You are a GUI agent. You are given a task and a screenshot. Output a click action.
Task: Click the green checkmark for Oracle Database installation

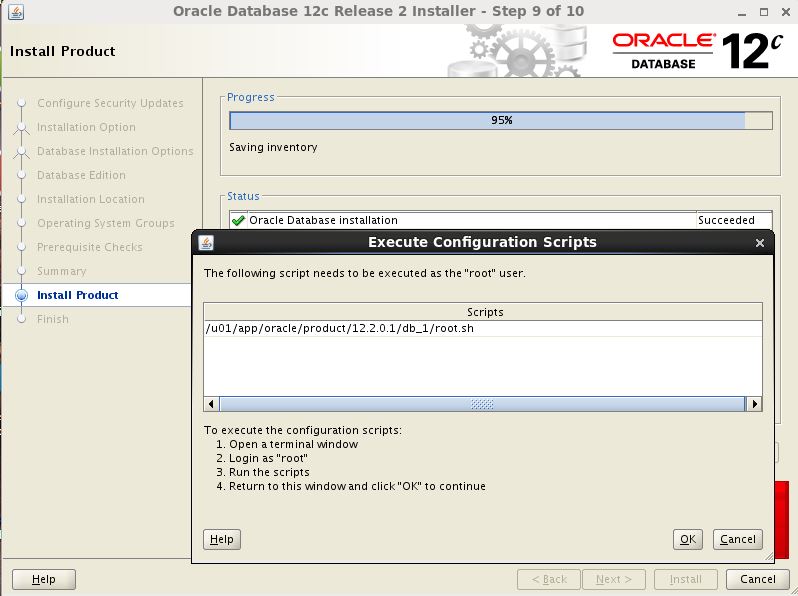pos(238,220)
